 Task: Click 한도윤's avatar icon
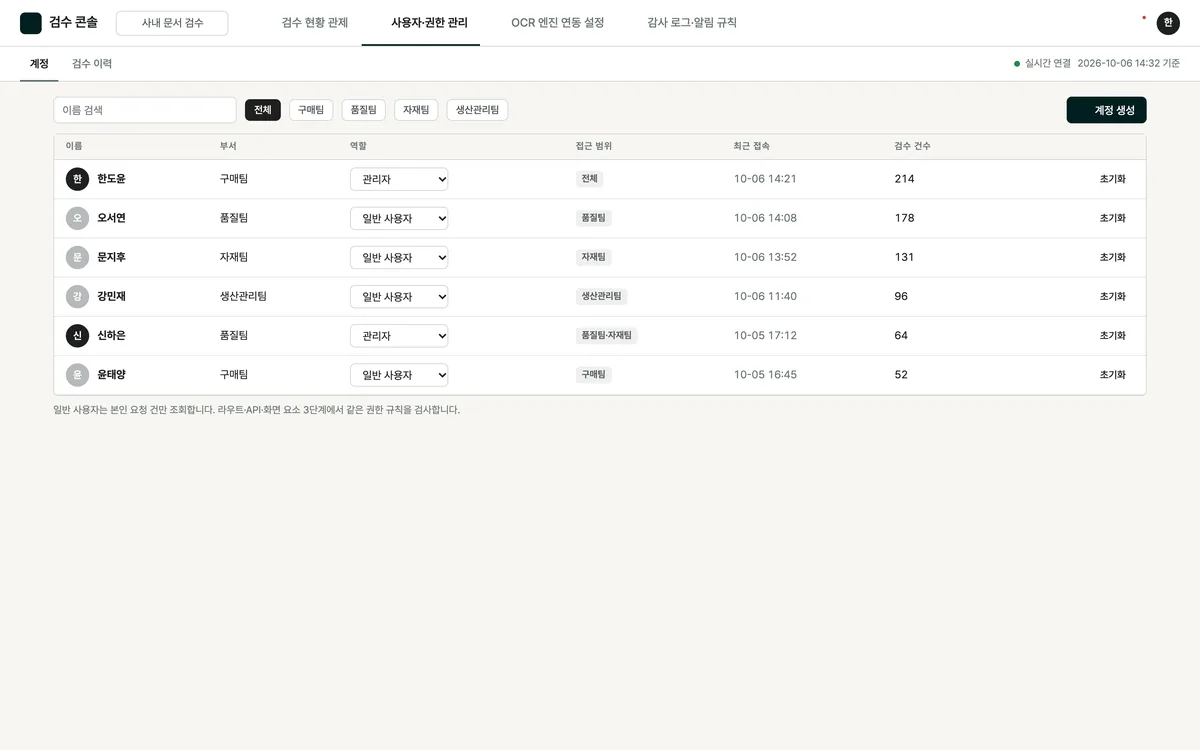click(x=78, y=179)
